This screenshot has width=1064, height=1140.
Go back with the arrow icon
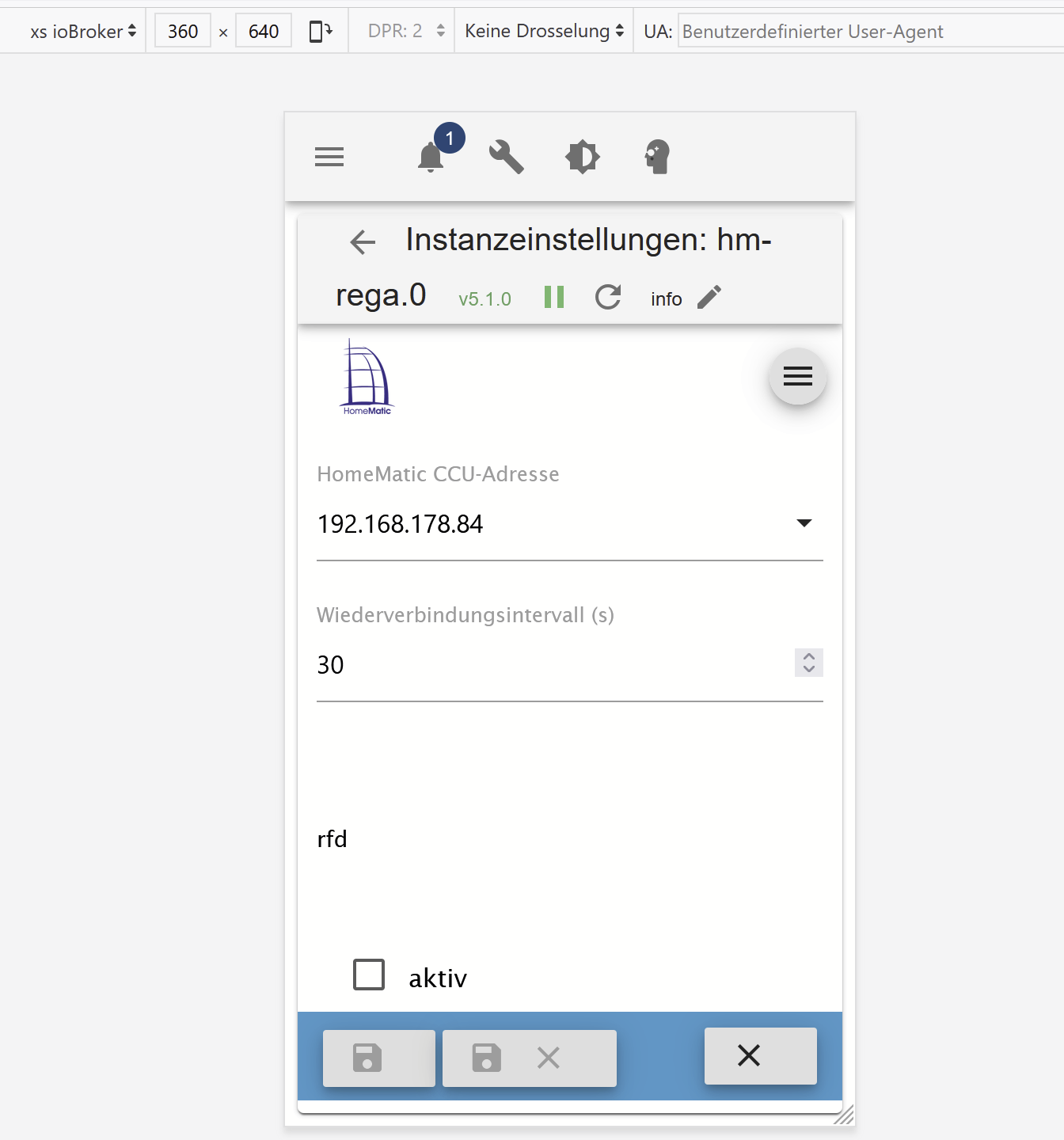[363, 241]
